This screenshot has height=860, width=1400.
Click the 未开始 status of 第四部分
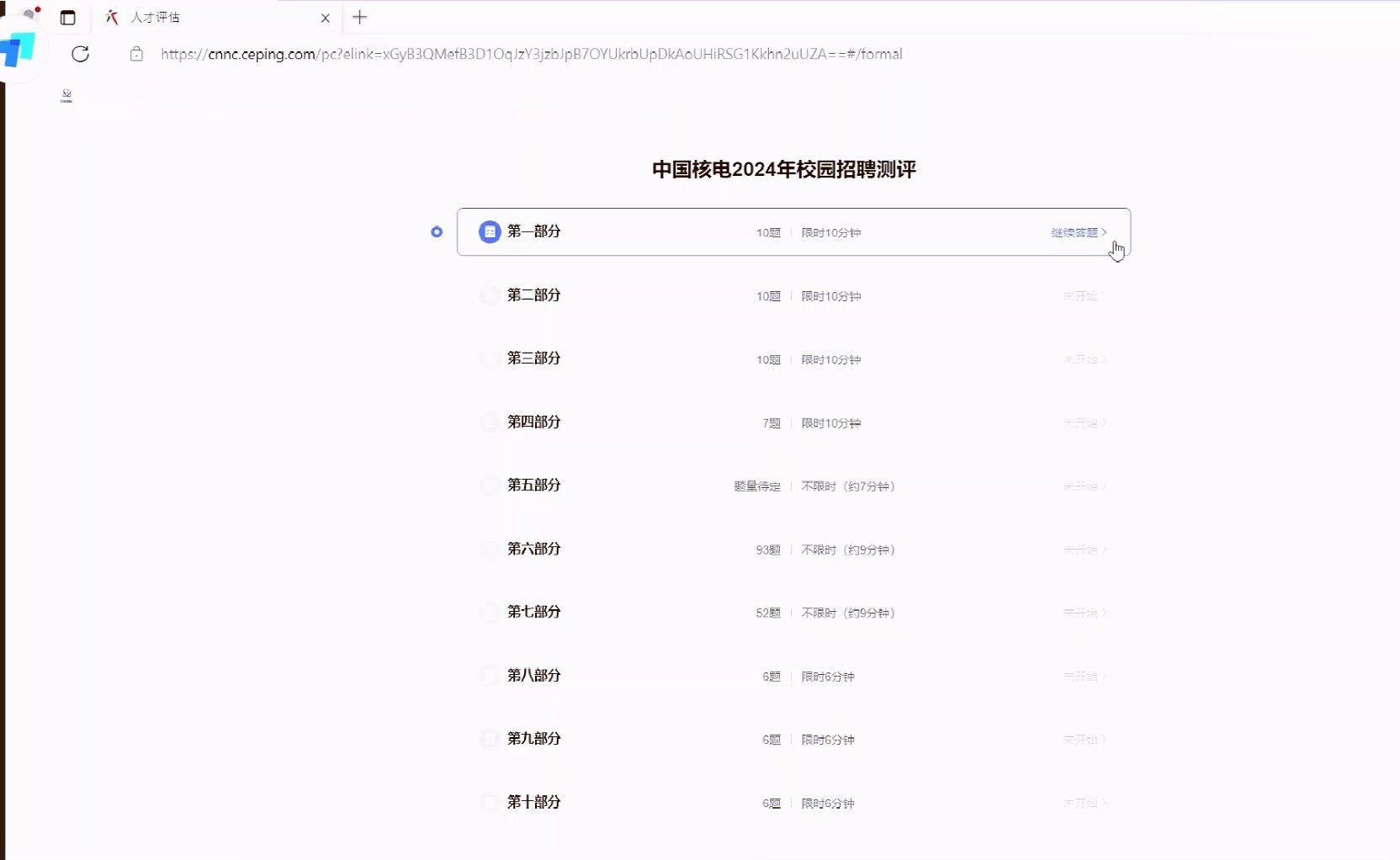point(1084,423)
